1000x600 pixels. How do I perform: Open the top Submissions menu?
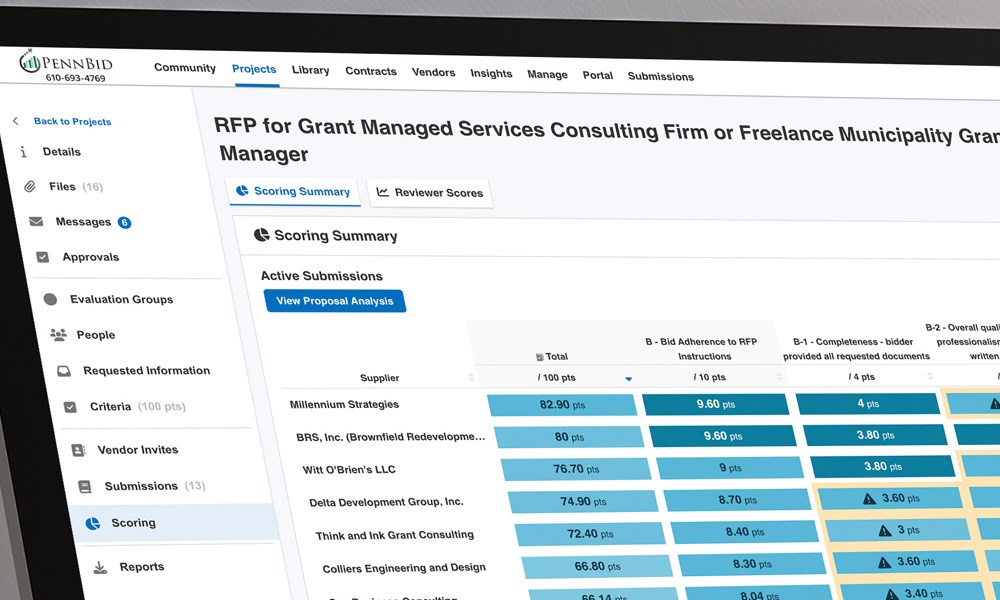(x=661, y=77)
